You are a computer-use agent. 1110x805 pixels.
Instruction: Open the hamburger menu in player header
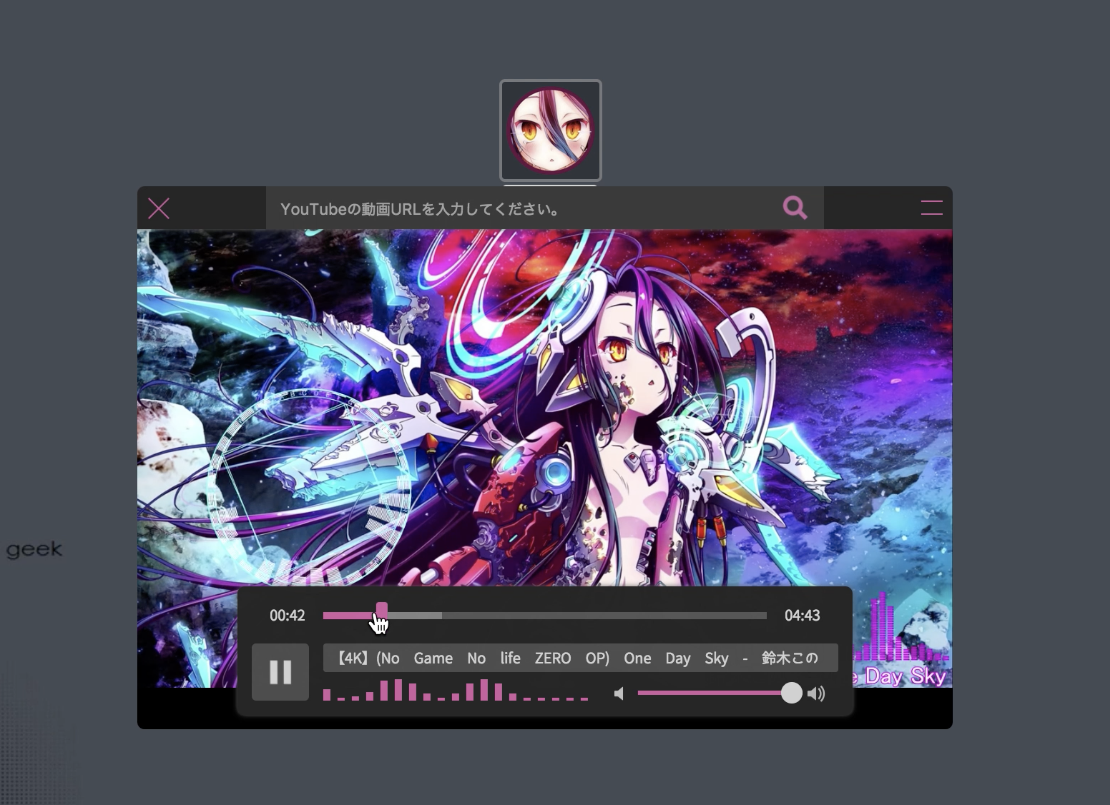point(931,207)
